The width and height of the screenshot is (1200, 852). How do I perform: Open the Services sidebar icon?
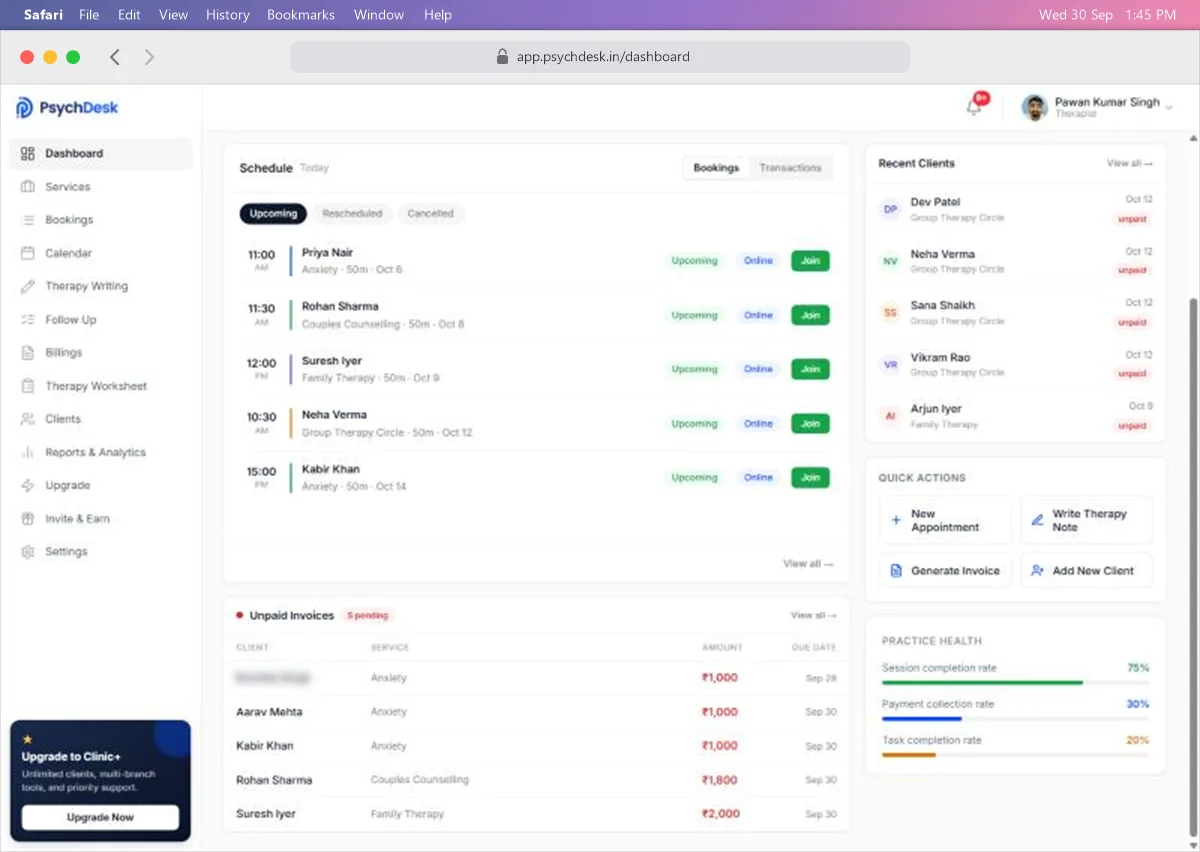(28, 187)
